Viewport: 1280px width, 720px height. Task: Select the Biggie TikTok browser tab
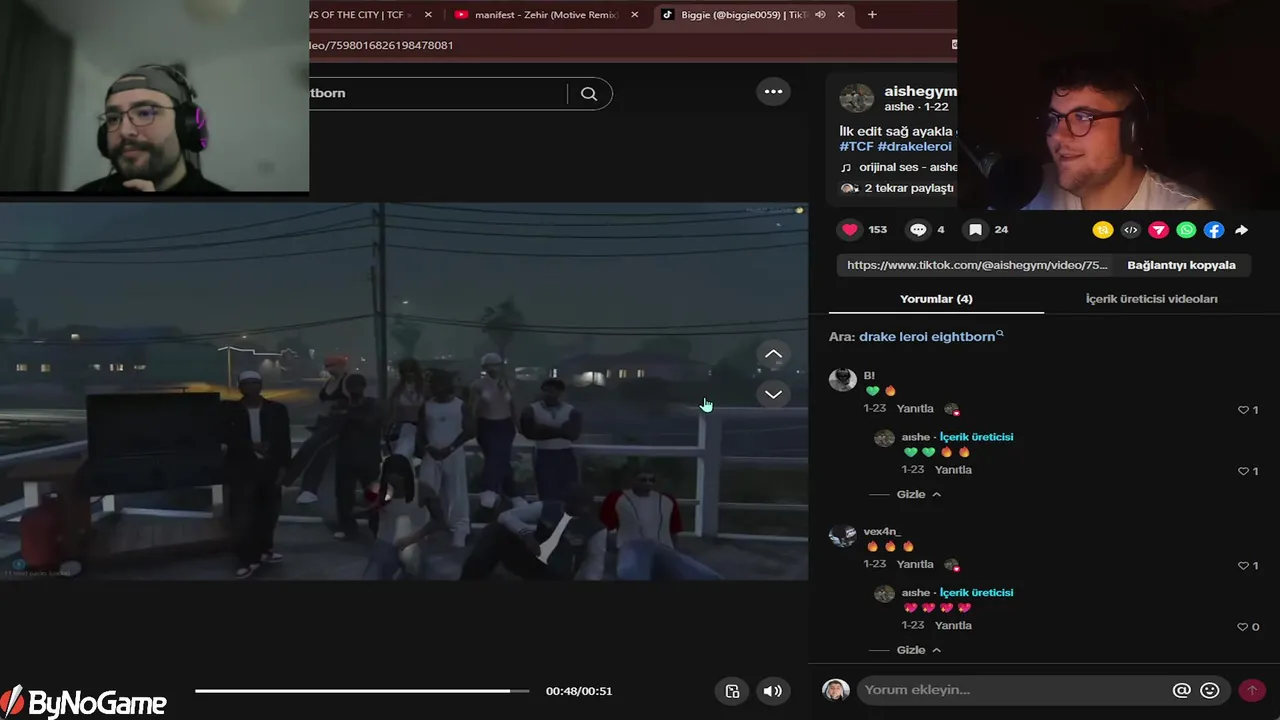point(744,15)
